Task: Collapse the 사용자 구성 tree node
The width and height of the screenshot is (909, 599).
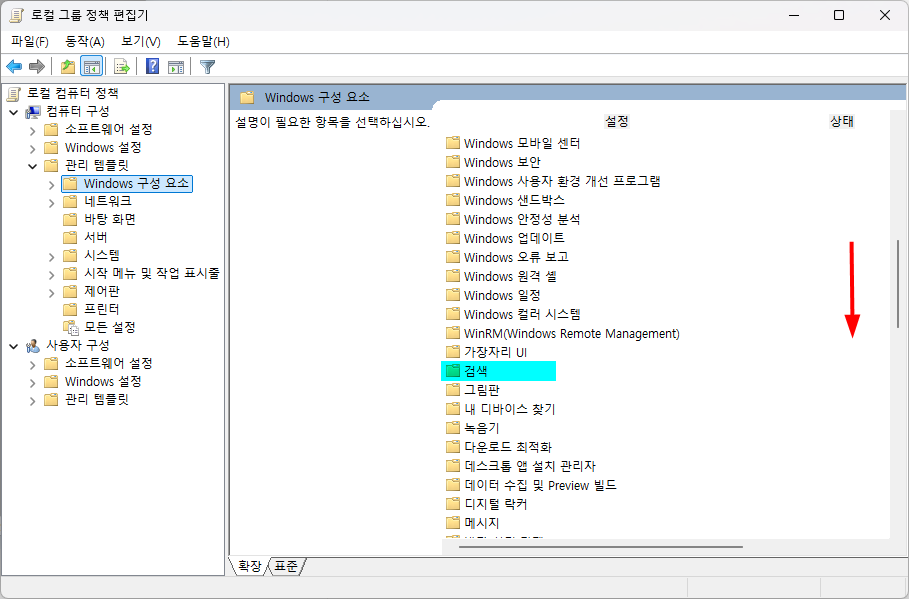Action: (x=14, y=346)
